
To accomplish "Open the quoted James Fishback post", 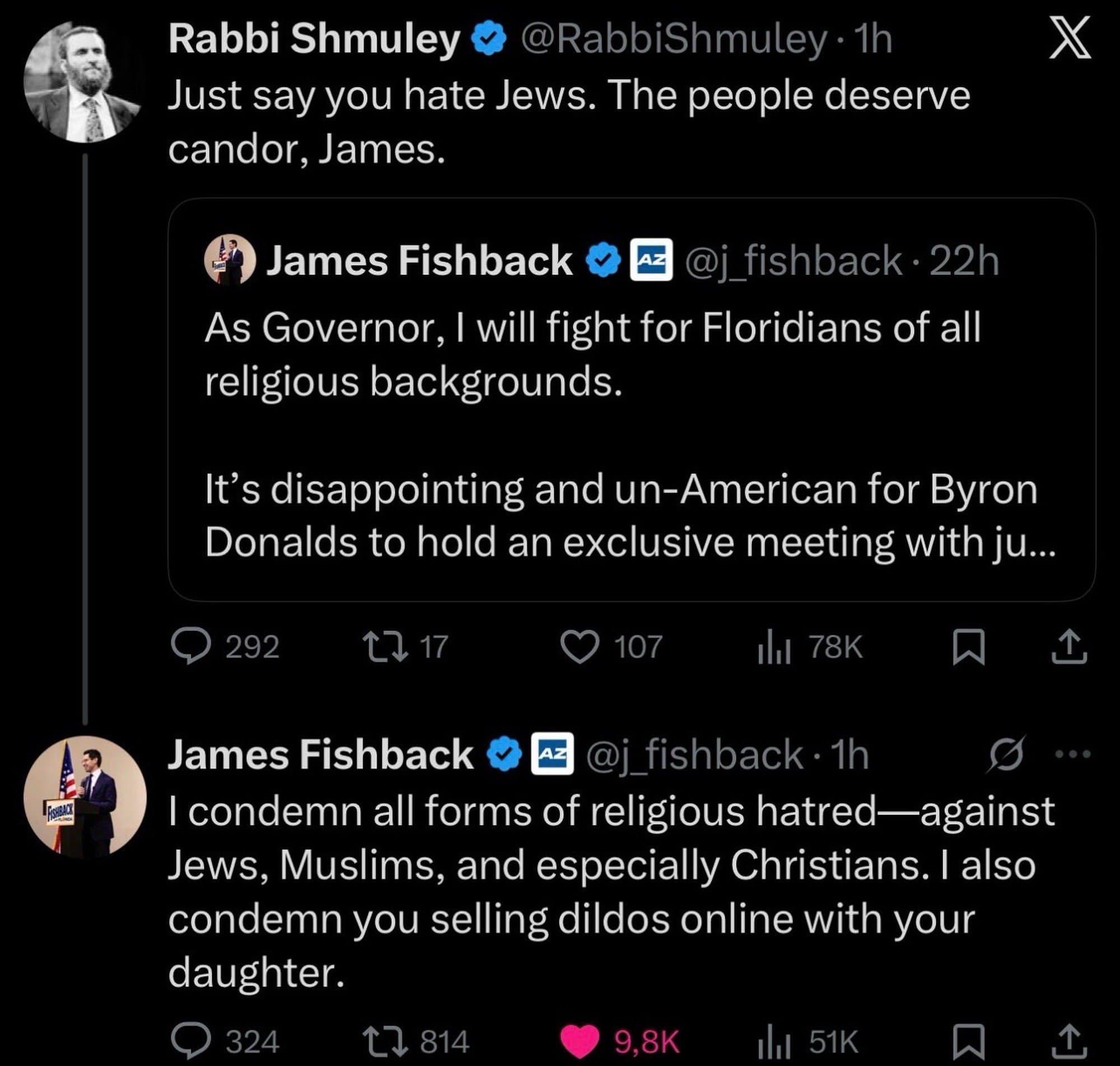I will click(x=631, y=399).
